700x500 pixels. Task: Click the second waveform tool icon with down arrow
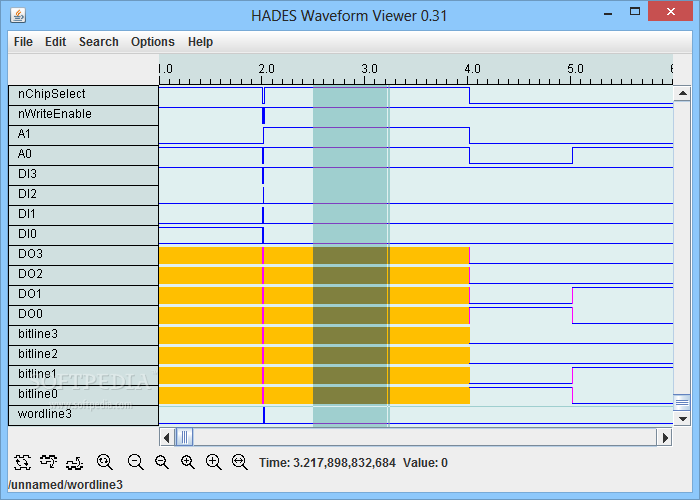48,462
